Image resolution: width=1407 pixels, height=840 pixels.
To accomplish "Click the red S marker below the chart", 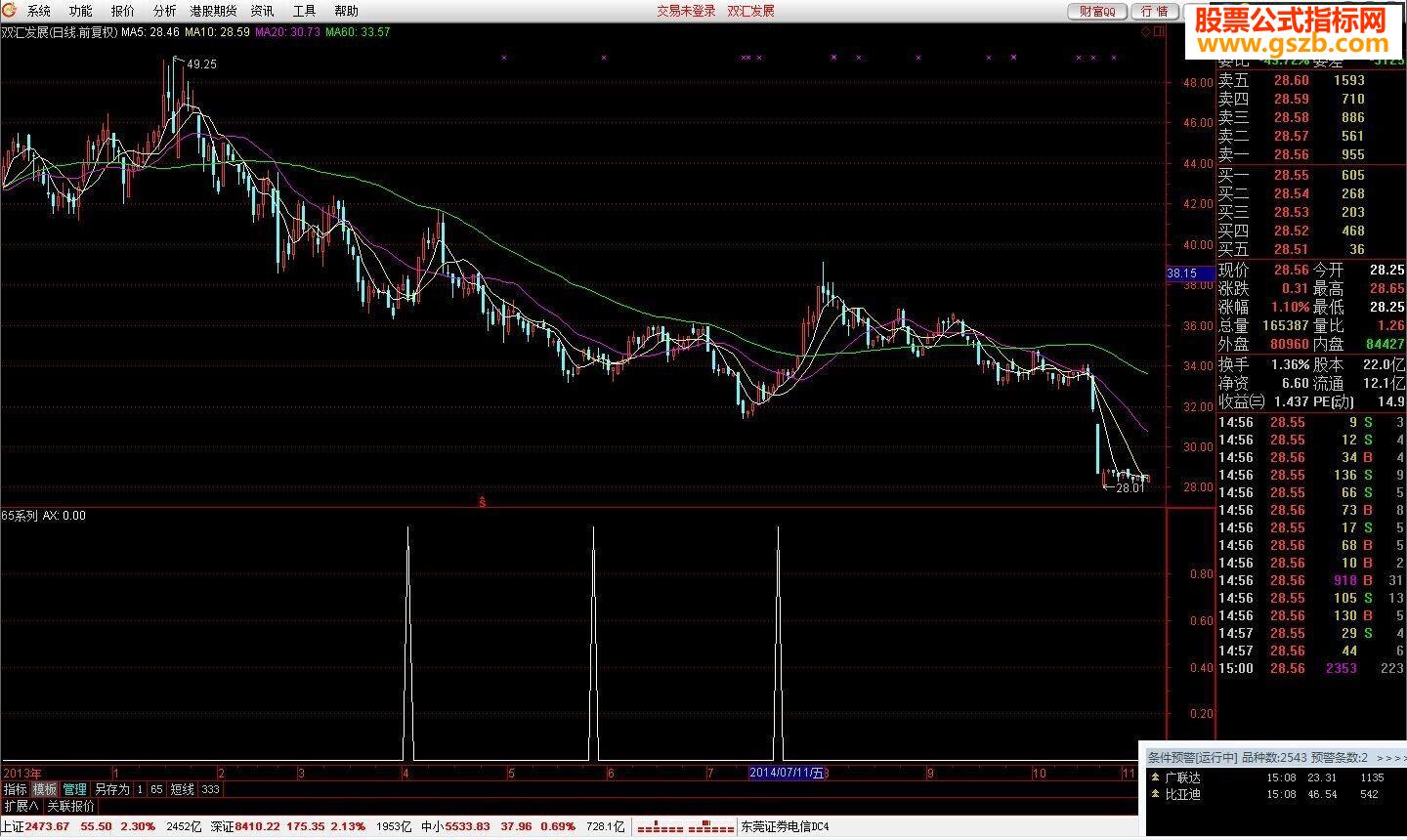I will pos(482,502).
